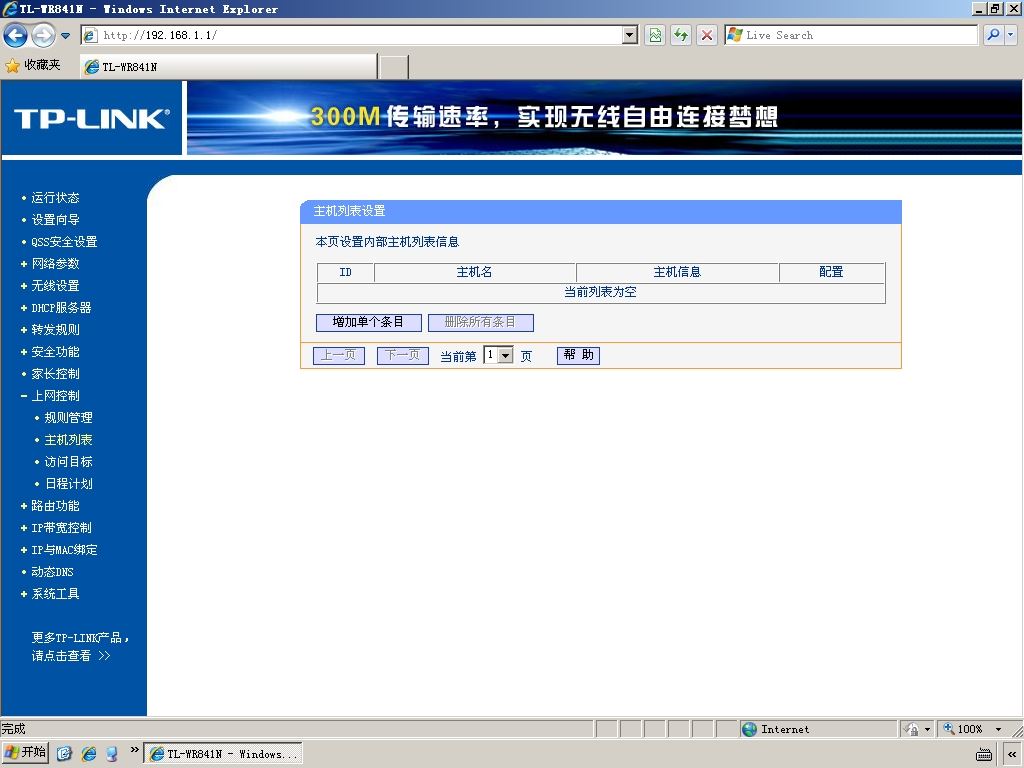Open the page number dropdown
The image size is (1024, 768).
[x=498, y=355]
